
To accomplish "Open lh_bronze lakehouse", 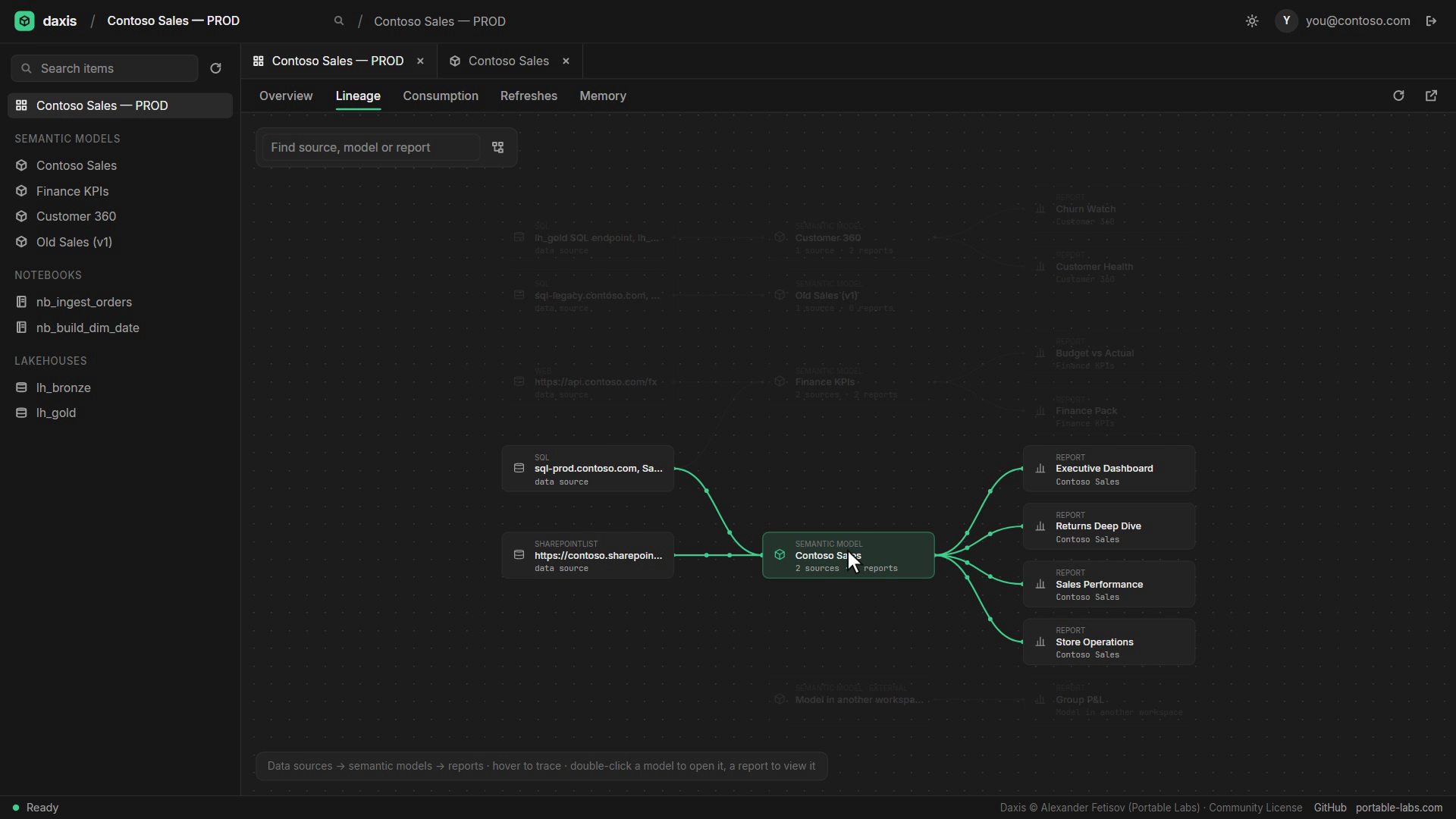I will [120, 388].
